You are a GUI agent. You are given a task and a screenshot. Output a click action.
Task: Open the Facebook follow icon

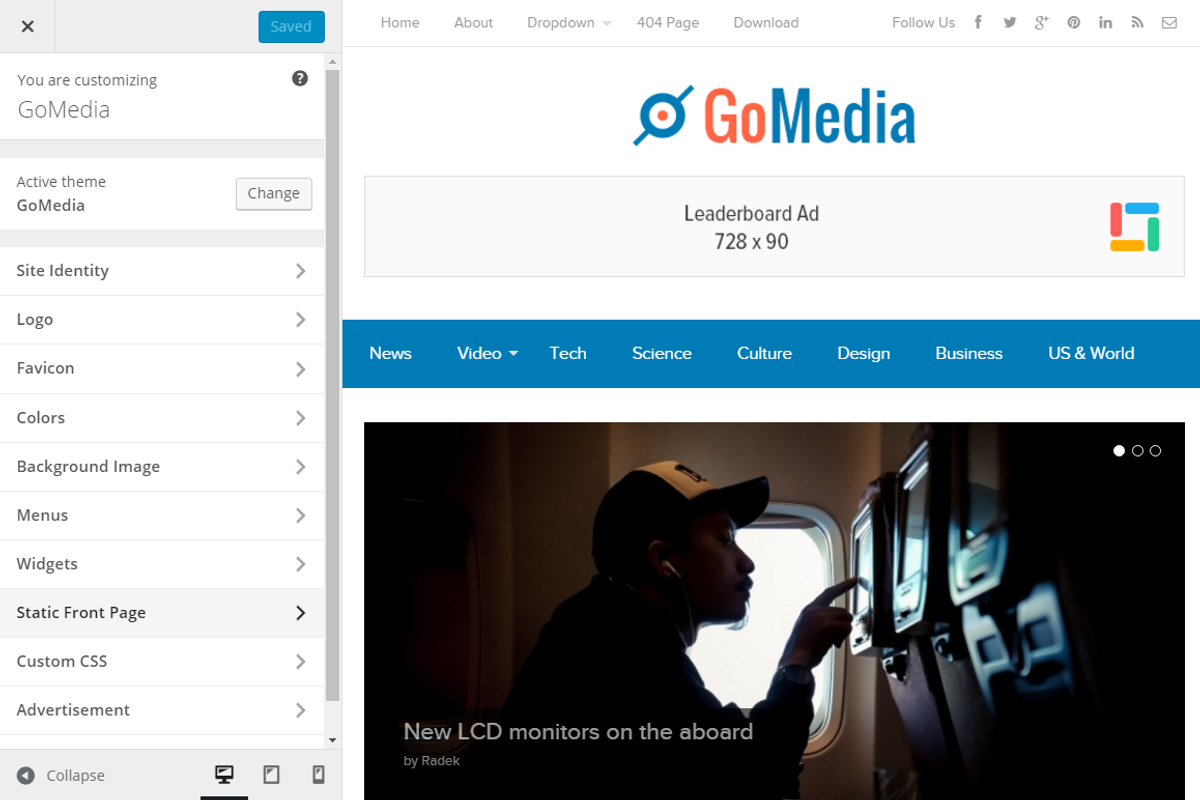[x=978, y=22]
